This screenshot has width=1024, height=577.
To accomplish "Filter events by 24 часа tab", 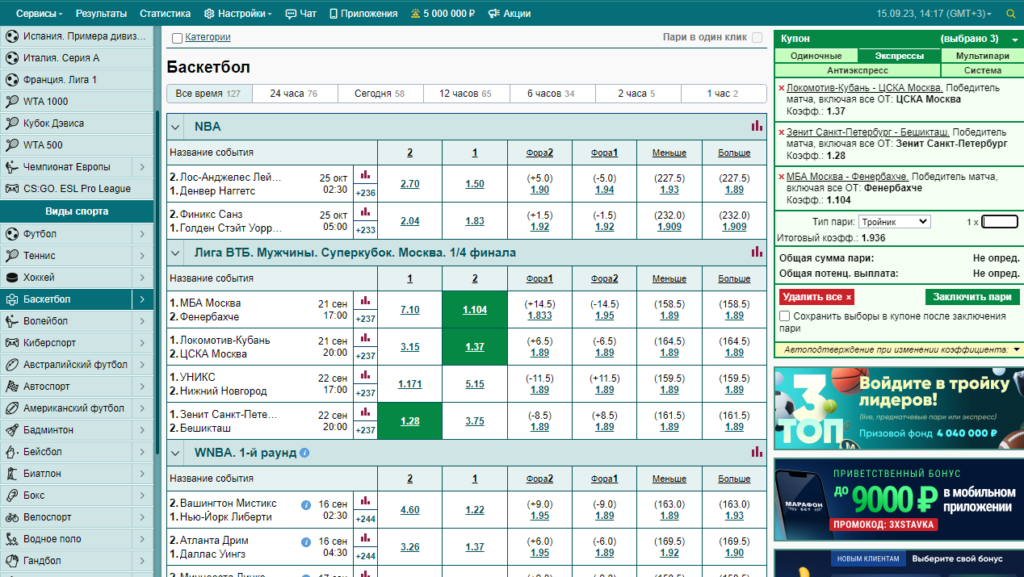I will pyautogui.click(x=294, y=93).
